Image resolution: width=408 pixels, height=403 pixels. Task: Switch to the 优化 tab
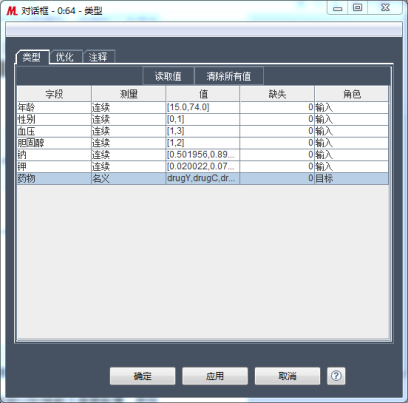pyautogui.click(x=65, y=57)
